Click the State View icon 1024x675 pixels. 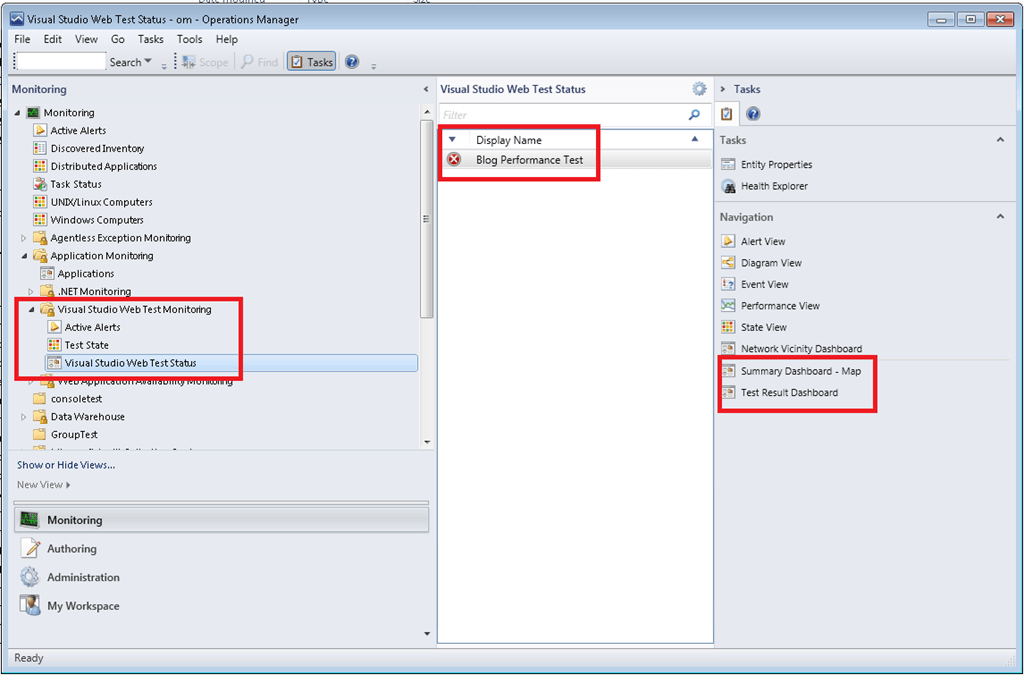click(x=728, y=327)
